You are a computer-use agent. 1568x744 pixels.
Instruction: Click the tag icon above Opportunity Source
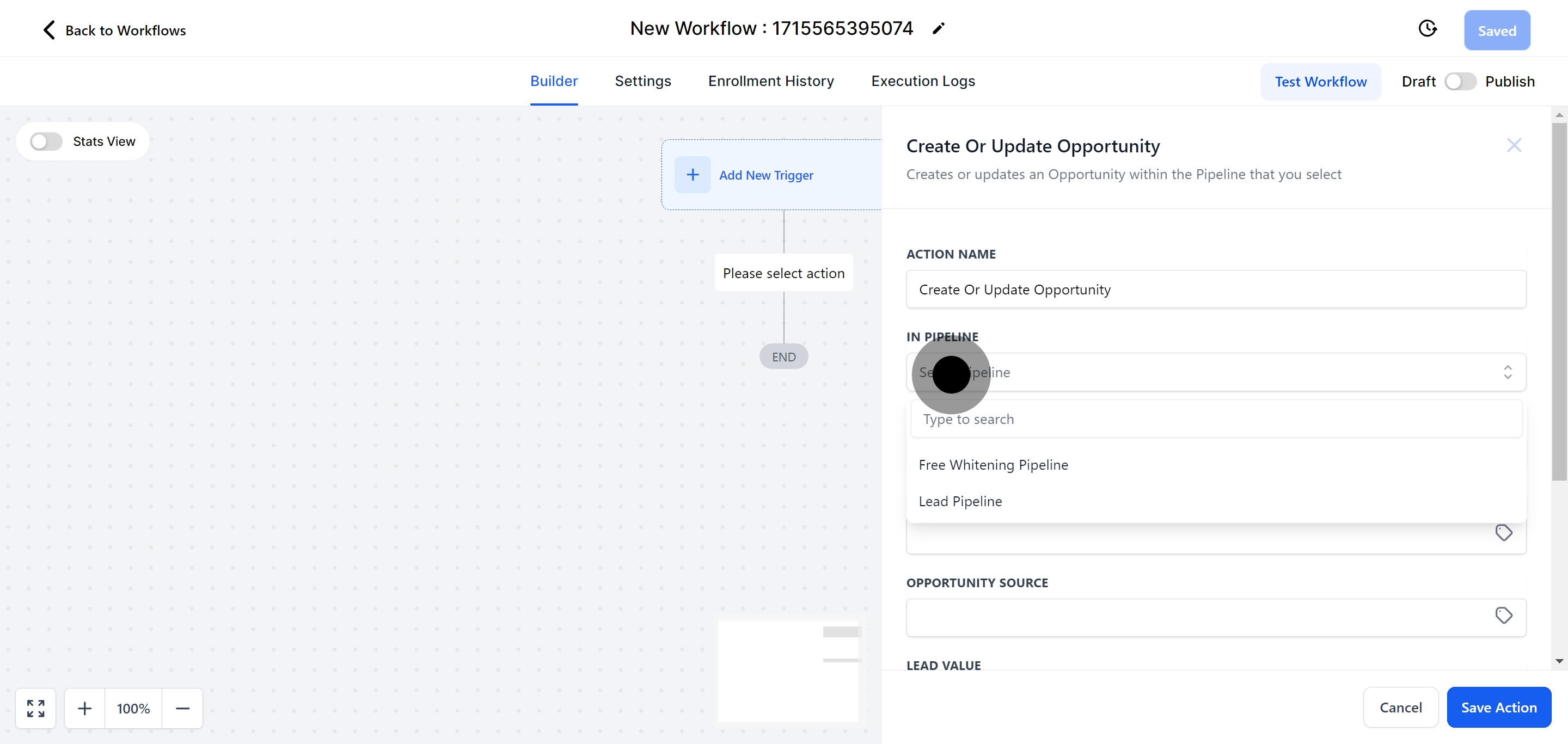point(1504,532)
